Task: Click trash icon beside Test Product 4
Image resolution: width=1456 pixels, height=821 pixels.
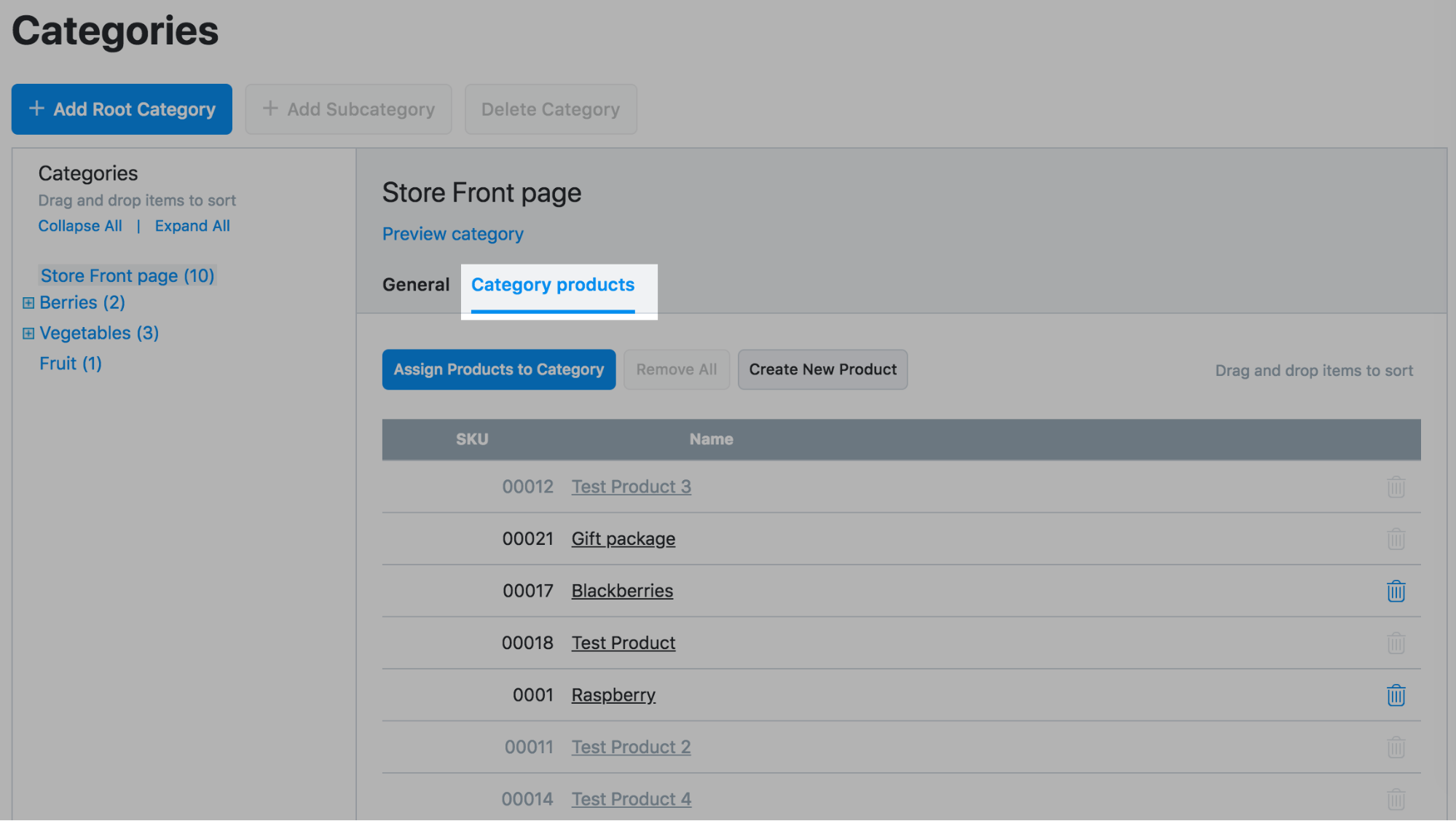Action: (x=1396, y=799)
